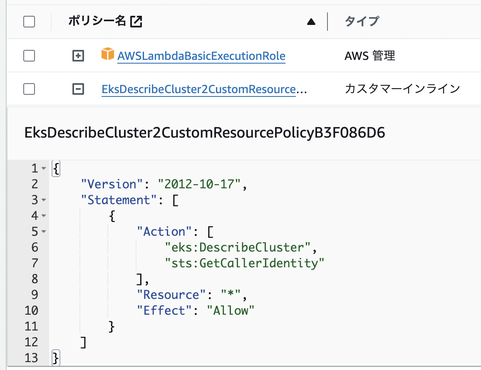
Task: Click the "Version" key in JSON
Action: click(112, 184)
